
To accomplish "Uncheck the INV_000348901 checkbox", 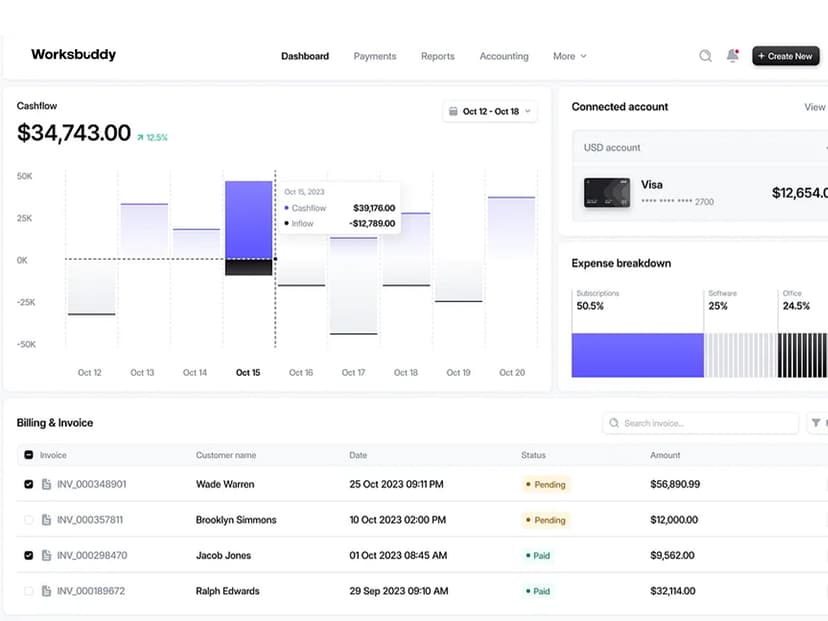I will click(29, 484).
